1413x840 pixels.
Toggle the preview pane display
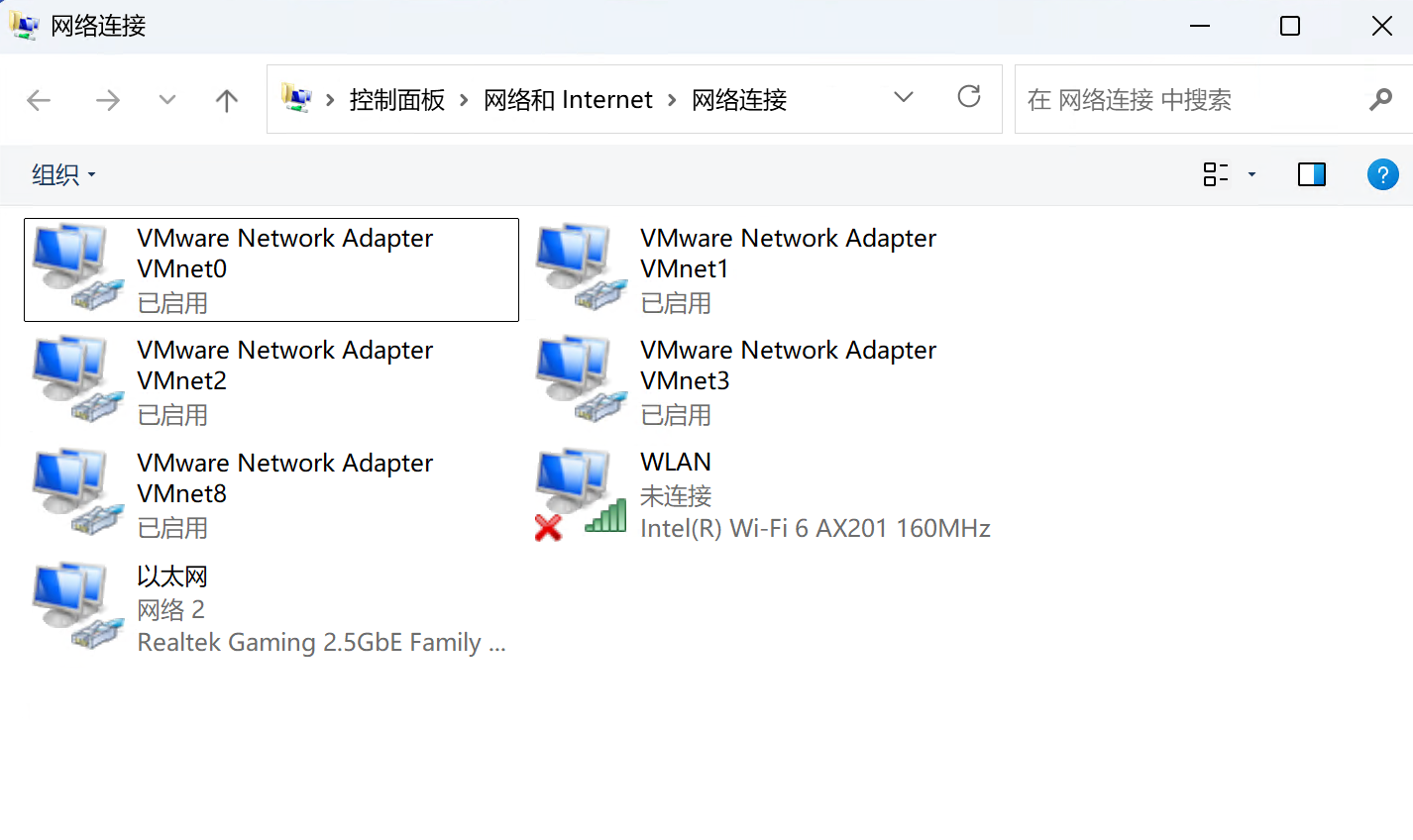1312,174
